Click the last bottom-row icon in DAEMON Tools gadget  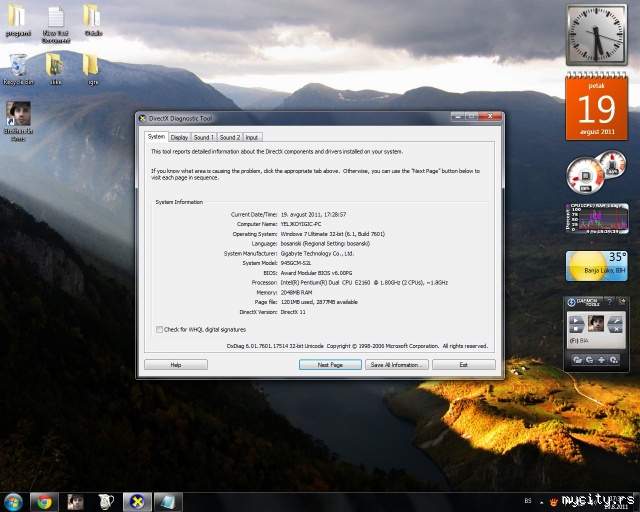613,360
